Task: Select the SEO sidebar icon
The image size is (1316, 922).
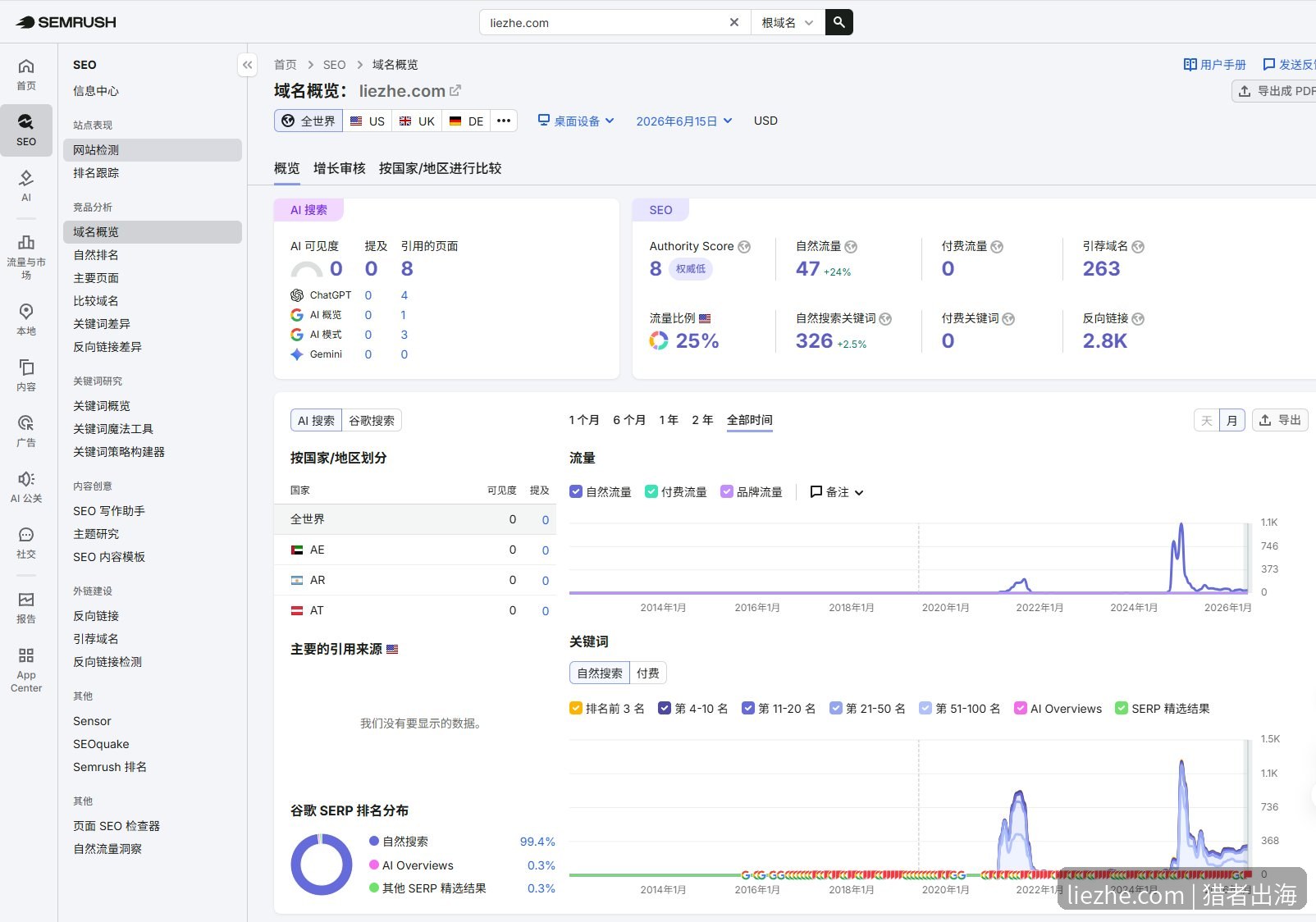Action: click(26, 130)
